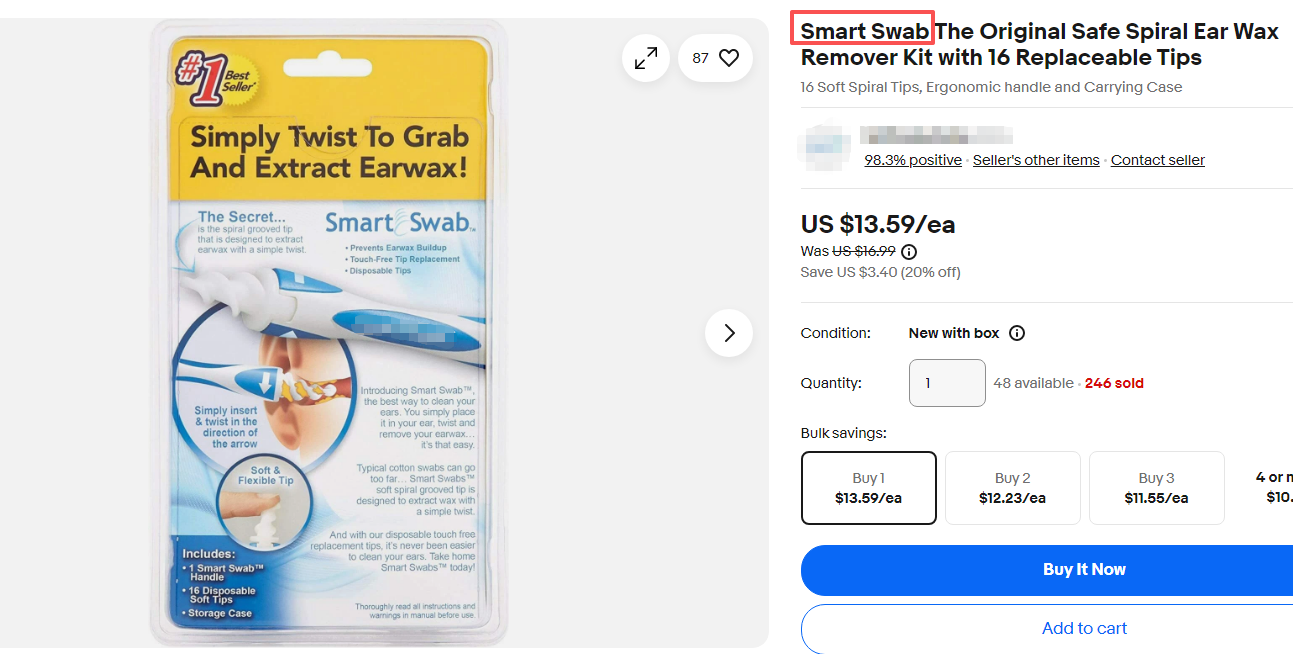Open info icon beside New with box
Screen dimensions: 1293x654
(x=1017, y=333)
